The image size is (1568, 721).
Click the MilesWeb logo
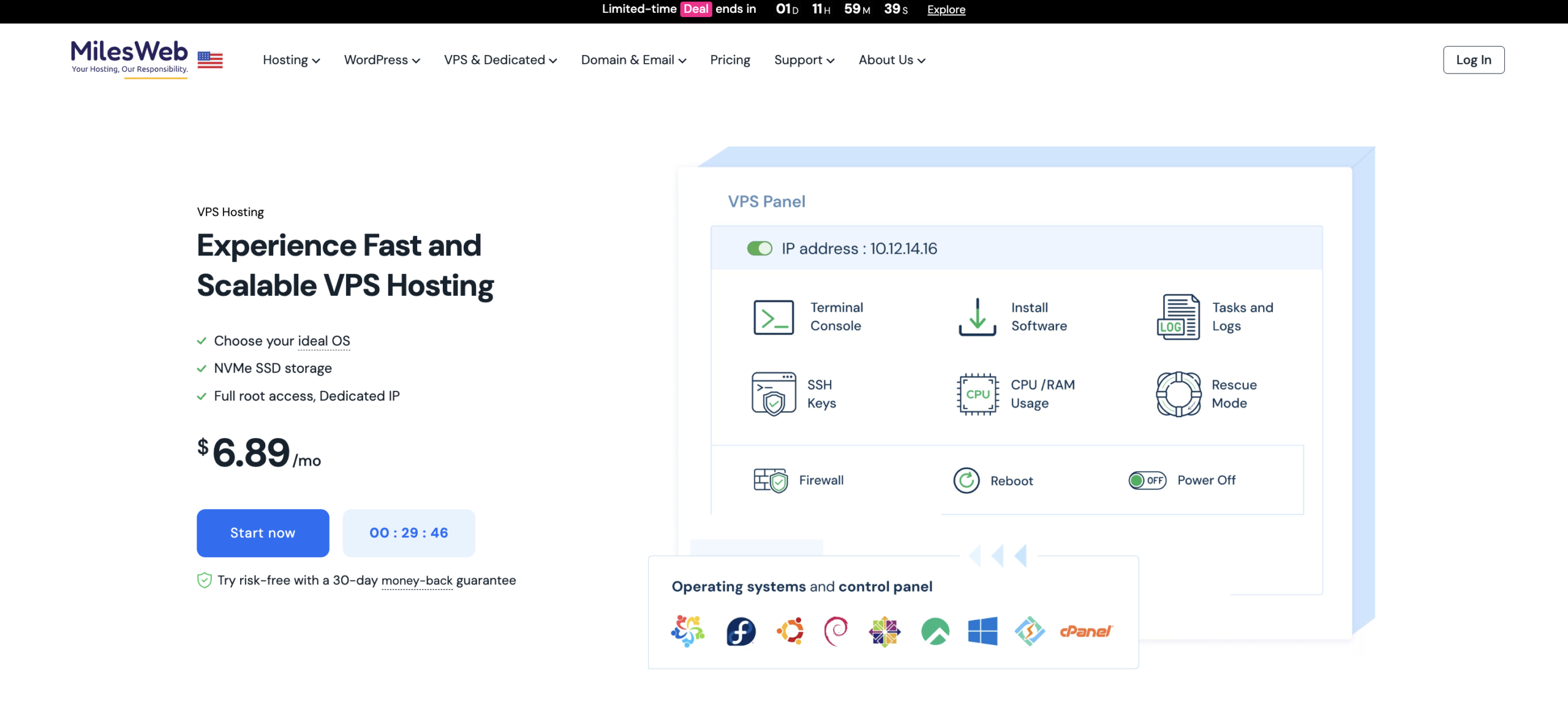[129, 56]
